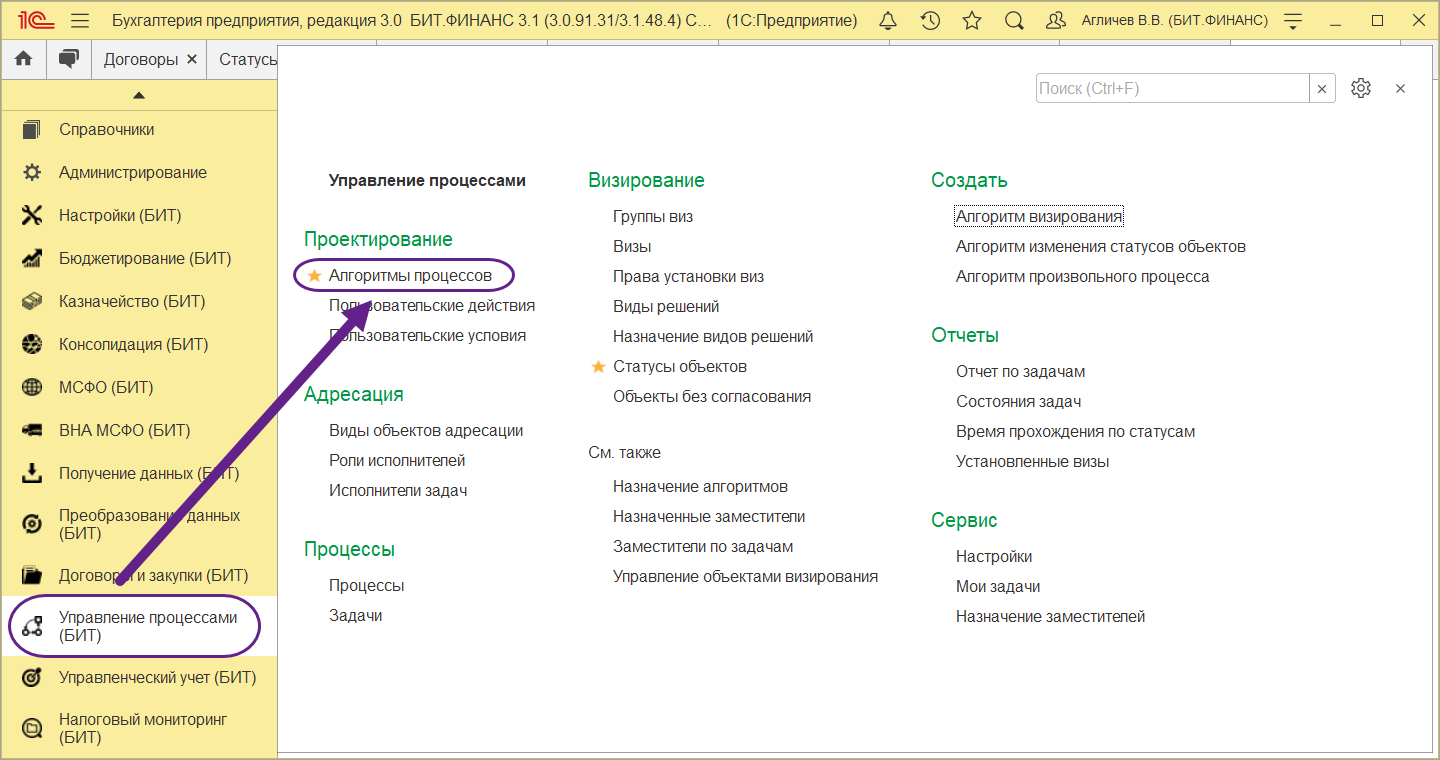
Task: Clear the search field with the x button
Action: [x=1322, y=88]
